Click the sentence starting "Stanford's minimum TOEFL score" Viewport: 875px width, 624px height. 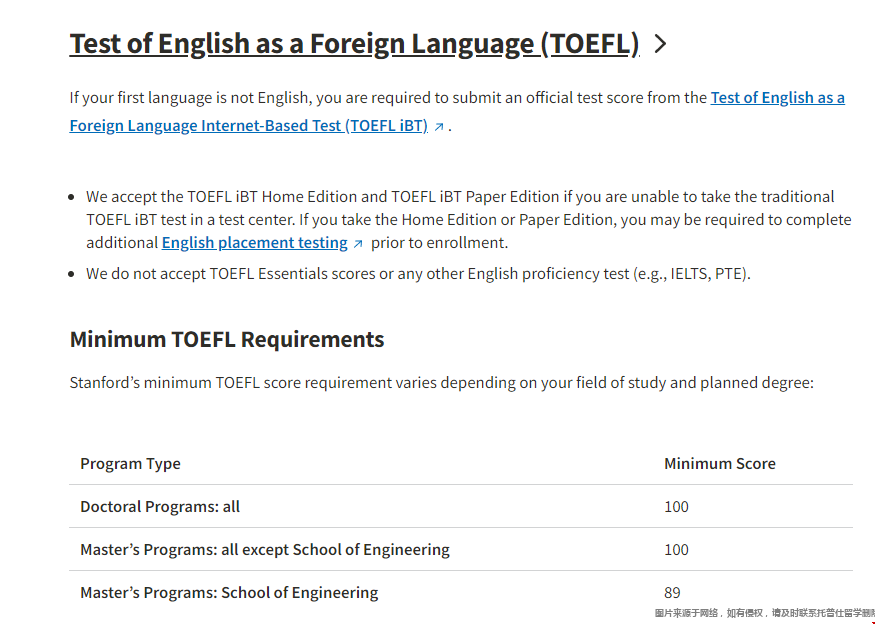coord(441,383)
